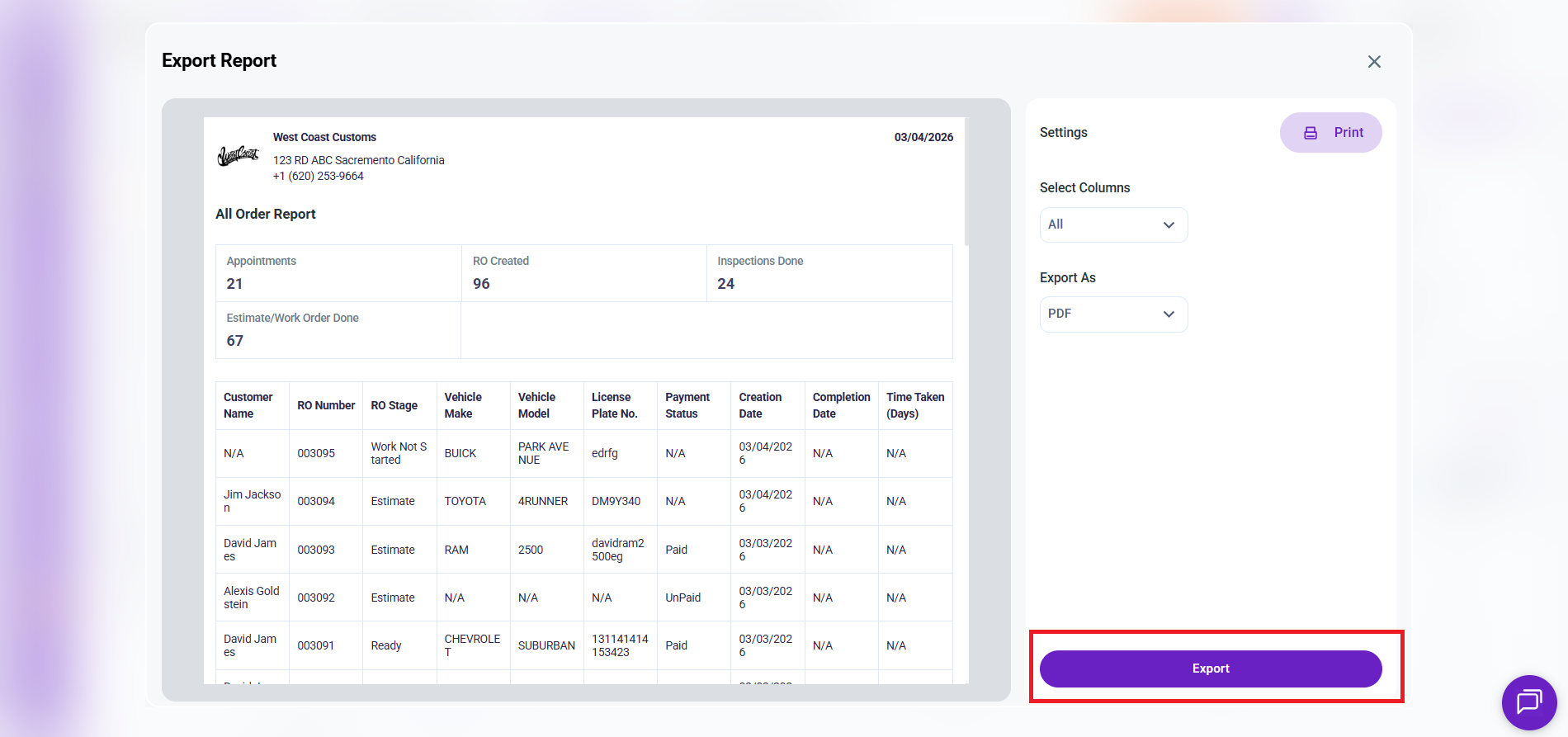Click the Appointments summary card

(x=338, y=273)
